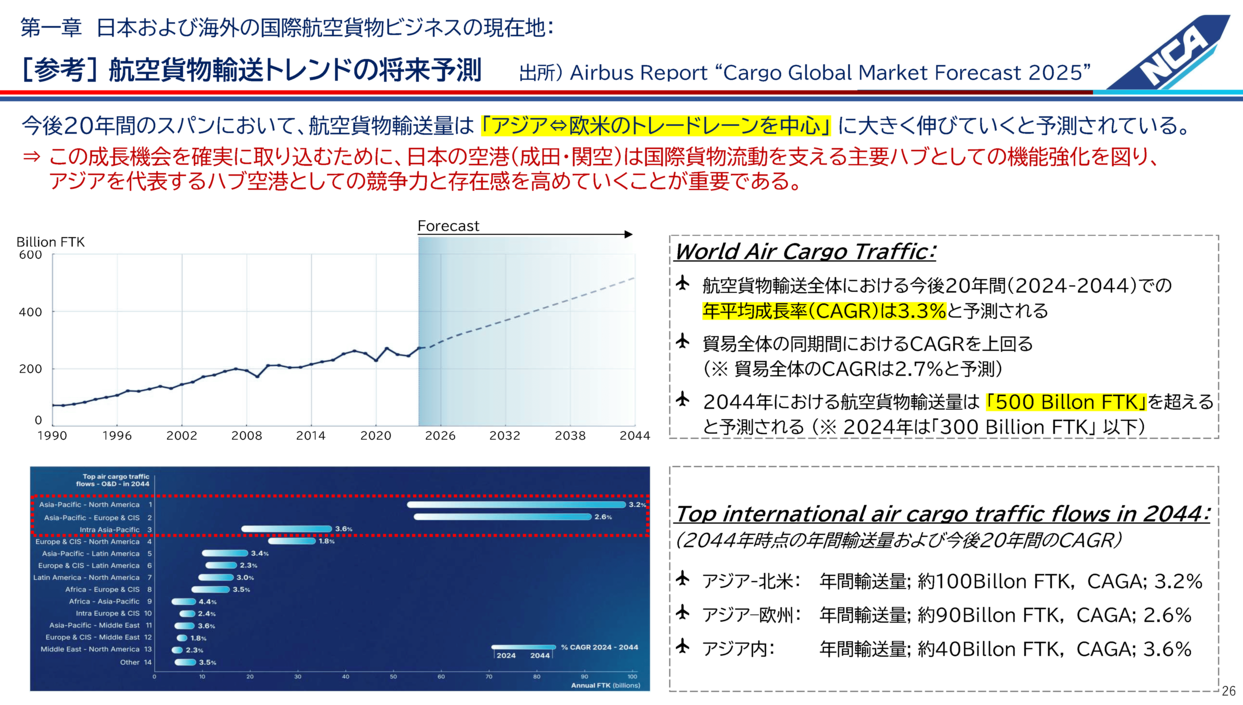The width and height of the screenshot is (1243, 705).
Task: Click the airplane bullet beside 貿易全体 line
Action: pyautogui.click(x=684, y=343)
